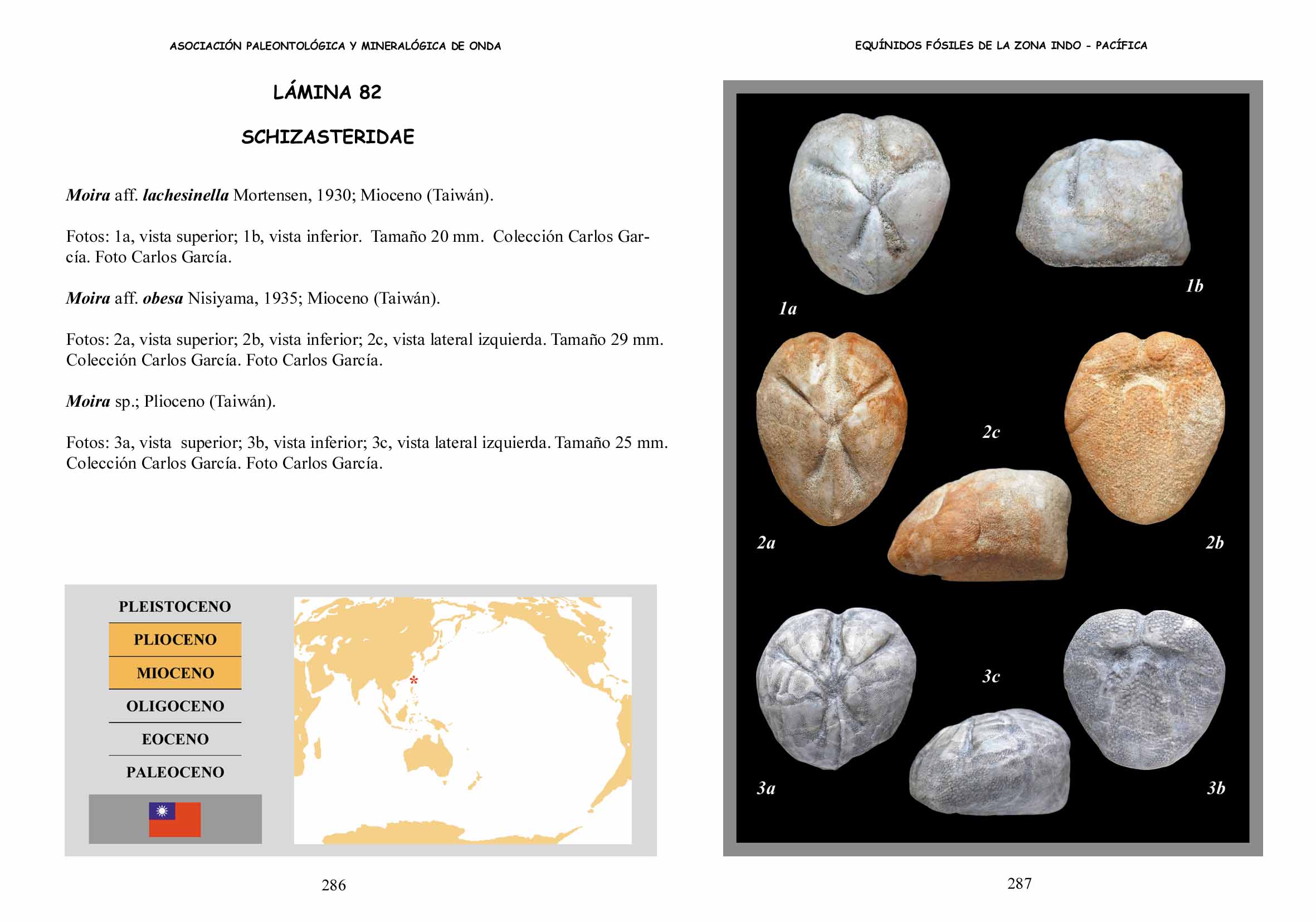Click Moira aff. lachesinella species name
This screenshot has height=921, width=1316.
coord(147,196)
